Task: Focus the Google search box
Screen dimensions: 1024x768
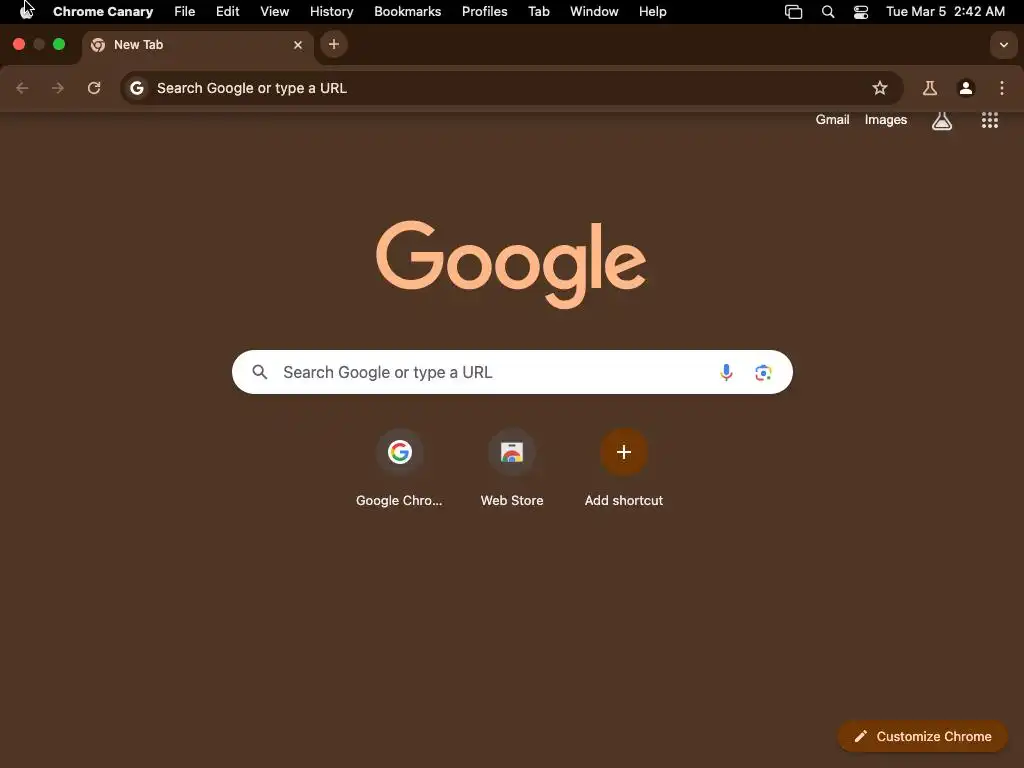Action: pos(512,372)
